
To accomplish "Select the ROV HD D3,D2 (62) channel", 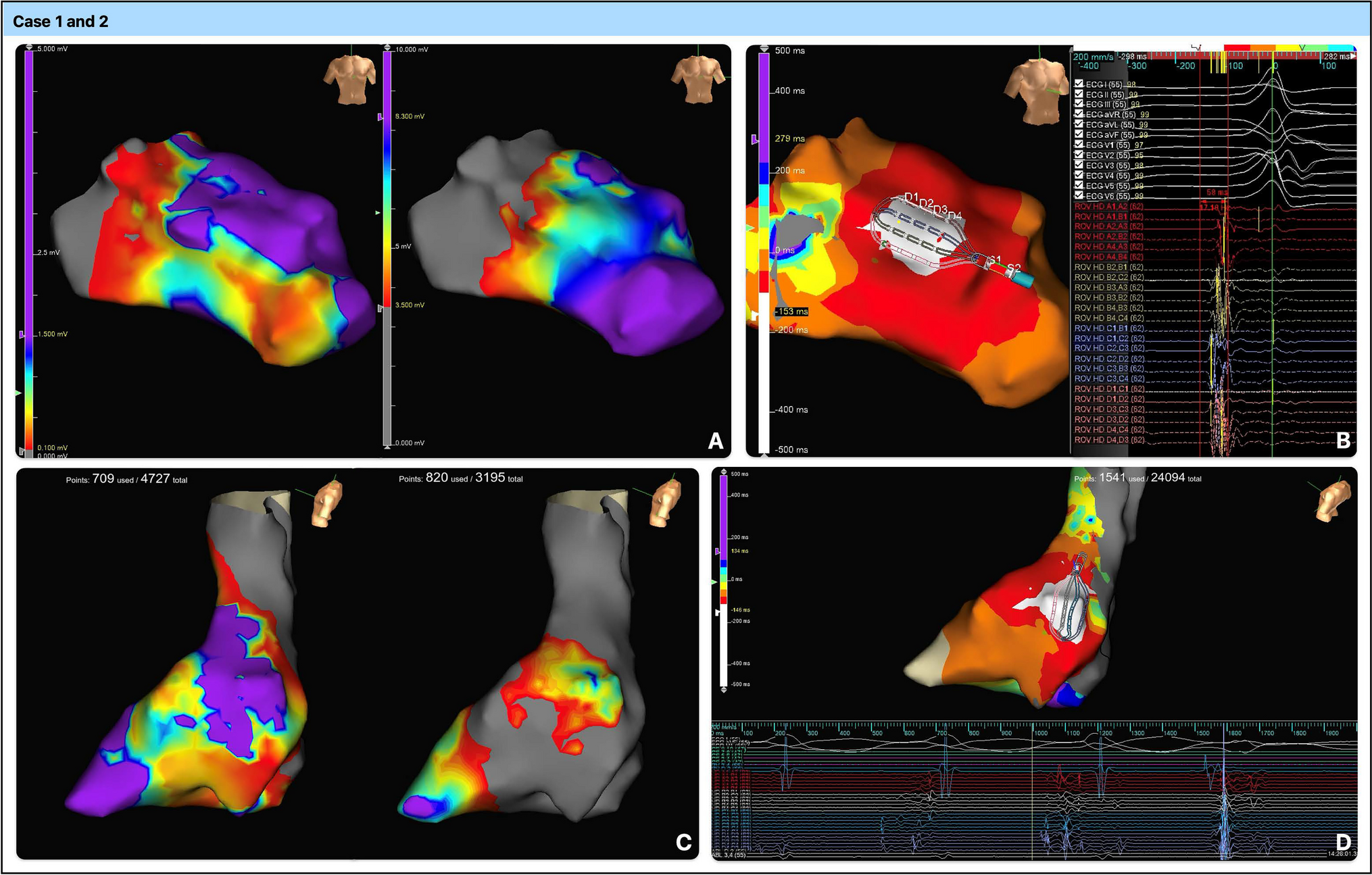I will (1108, 419).
